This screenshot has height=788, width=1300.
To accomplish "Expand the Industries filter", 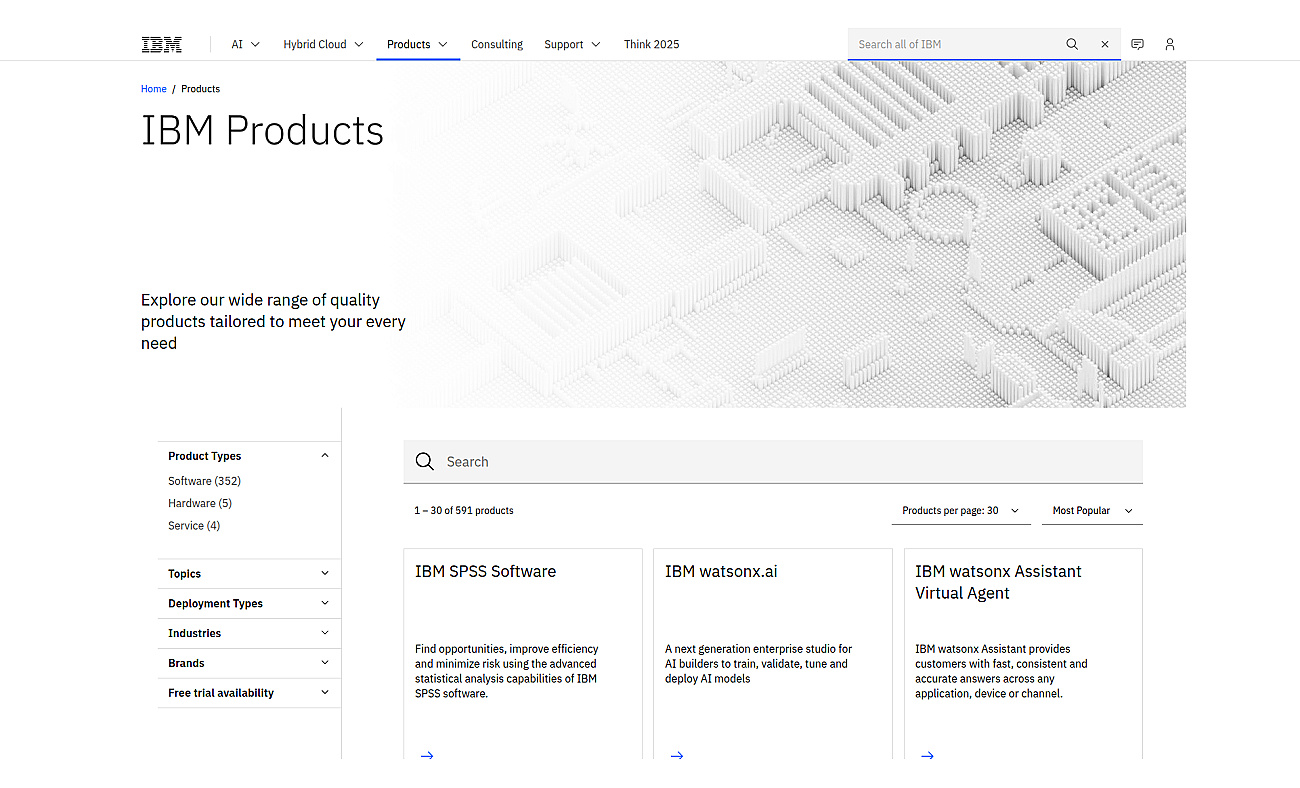I will click(249, 633).
